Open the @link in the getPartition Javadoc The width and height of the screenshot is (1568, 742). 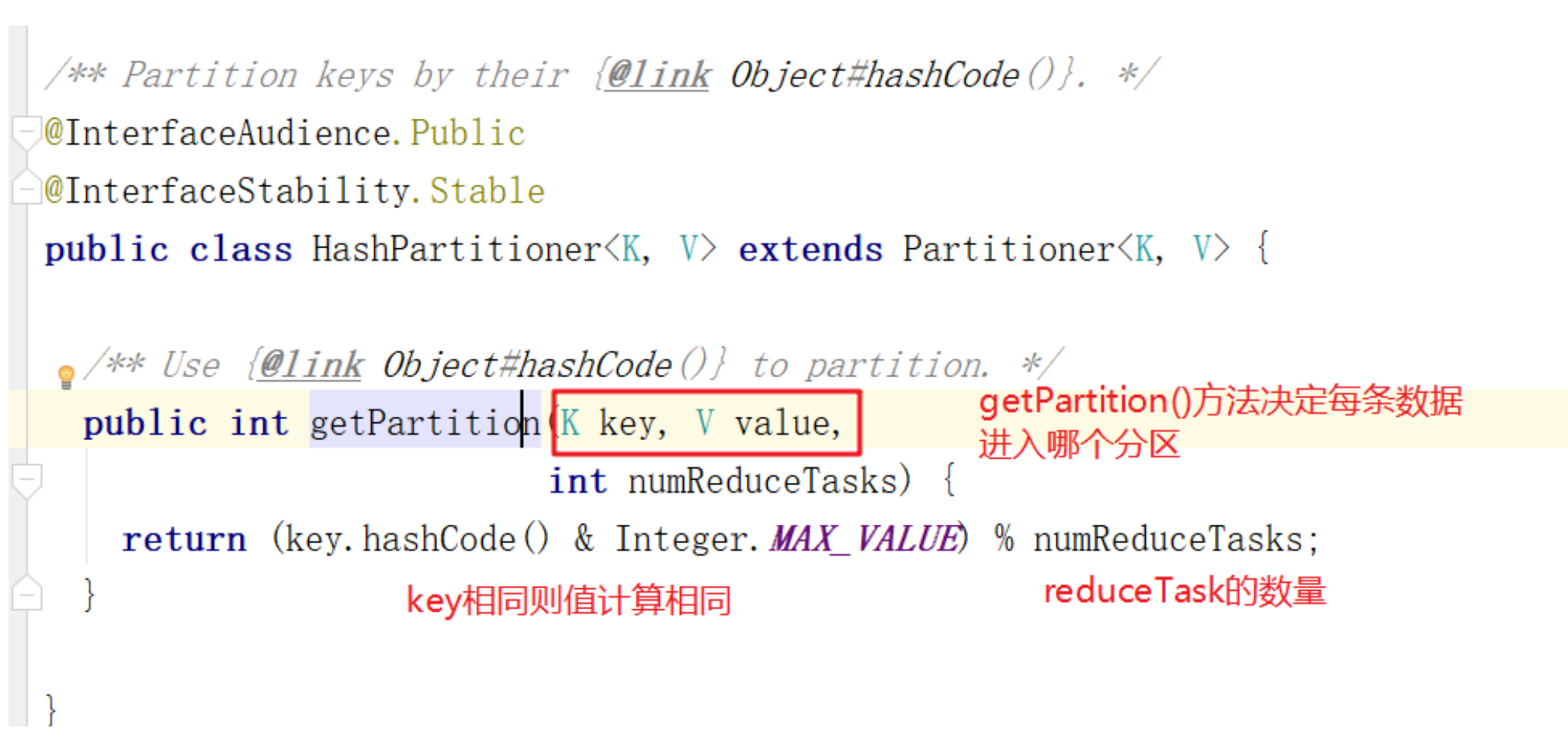(x=310, y=365)
